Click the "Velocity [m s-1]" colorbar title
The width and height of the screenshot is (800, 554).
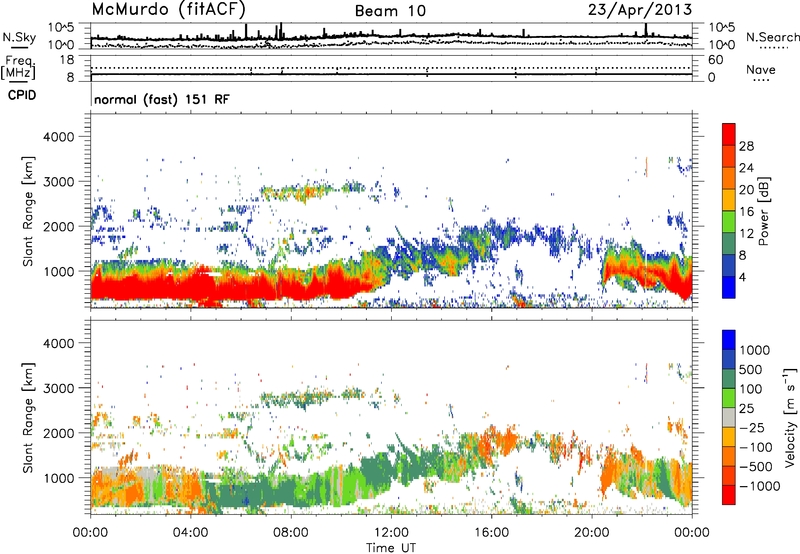[790, 417]
